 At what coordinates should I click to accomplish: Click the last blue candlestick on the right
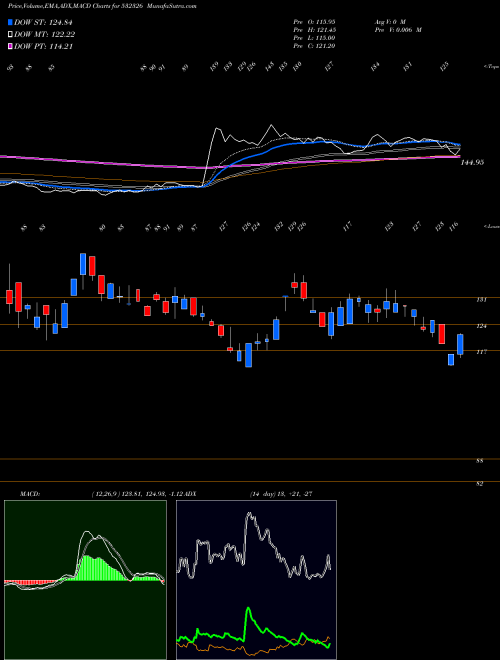(x=460, y=344)
